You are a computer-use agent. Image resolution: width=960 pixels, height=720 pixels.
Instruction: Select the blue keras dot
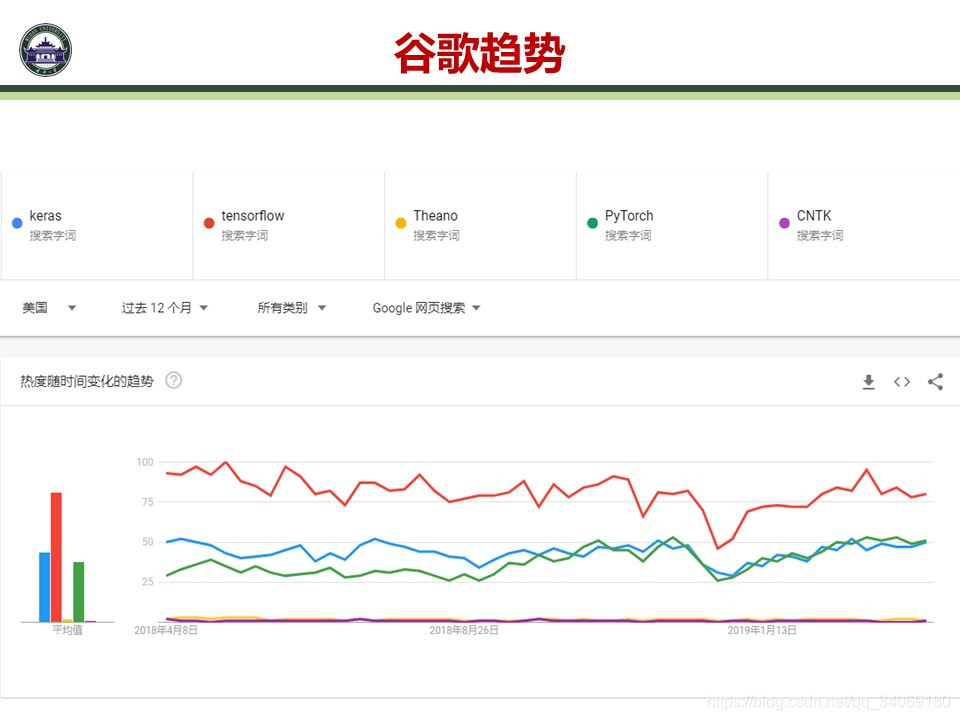click(17, 223)
